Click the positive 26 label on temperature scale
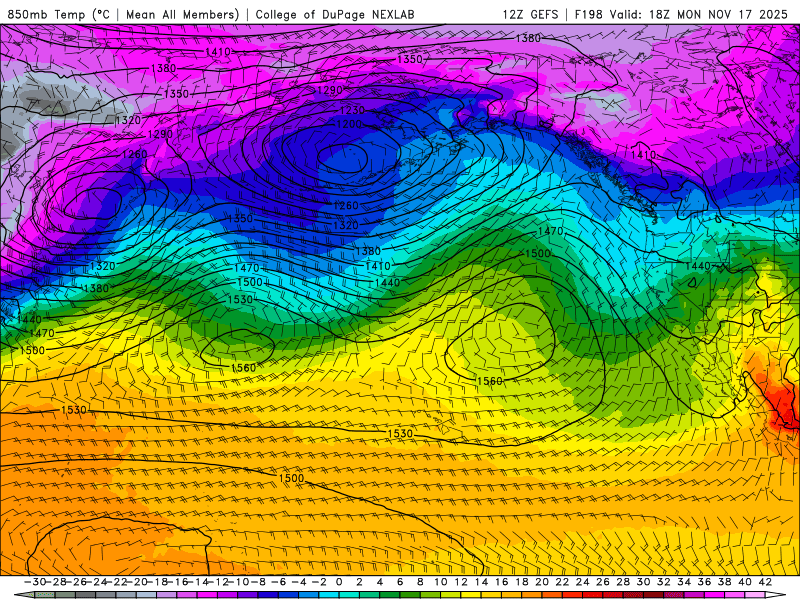 coord(602,582)
